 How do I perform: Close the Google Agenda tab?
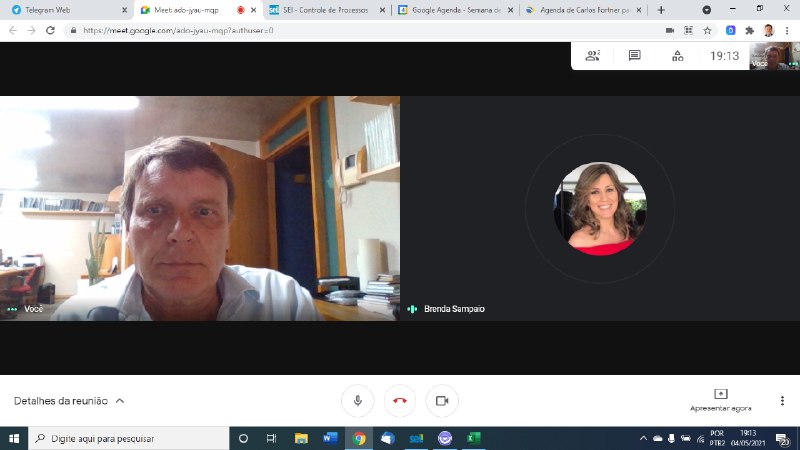click(x=510, y=10)
